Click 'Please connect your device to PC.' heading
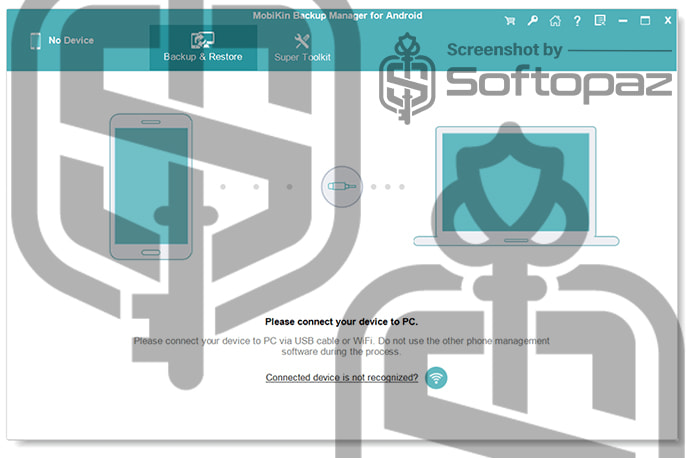The width and height of the screenshot is (700, 458). click(x=342, y=322)
